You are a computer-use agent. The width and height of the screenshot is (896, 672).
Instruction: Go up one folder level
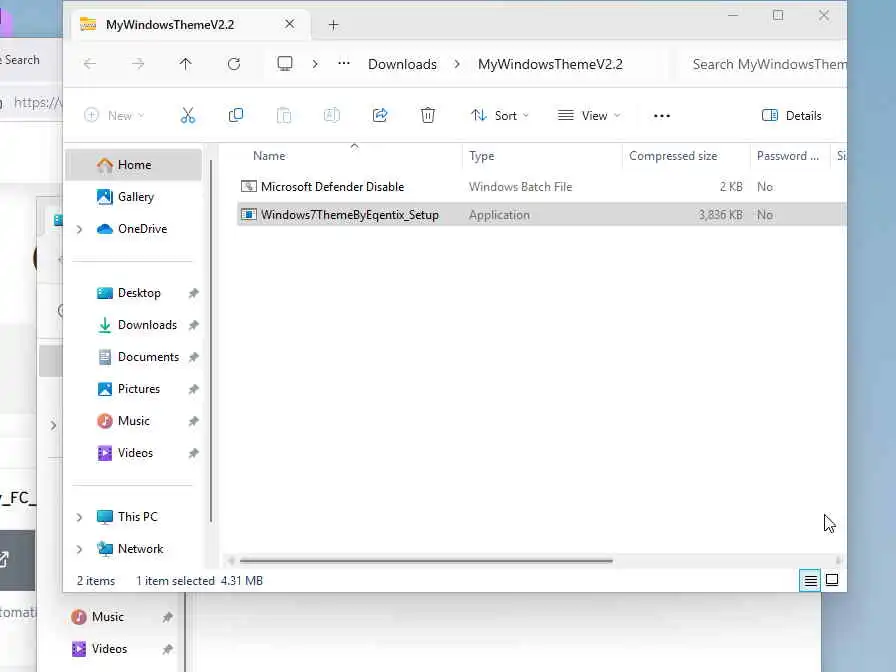point(185,64)
